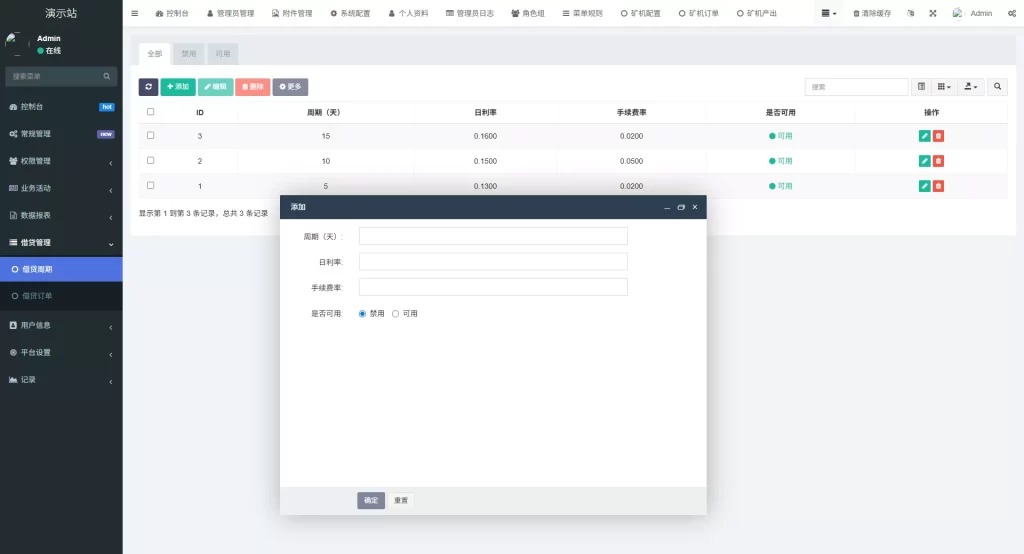Image resolution: width=1024 pixels, height=554 pixels.
Task: Click the search icon in sidebar menu search
Action: pyautogui.click(x=106, y=76)
